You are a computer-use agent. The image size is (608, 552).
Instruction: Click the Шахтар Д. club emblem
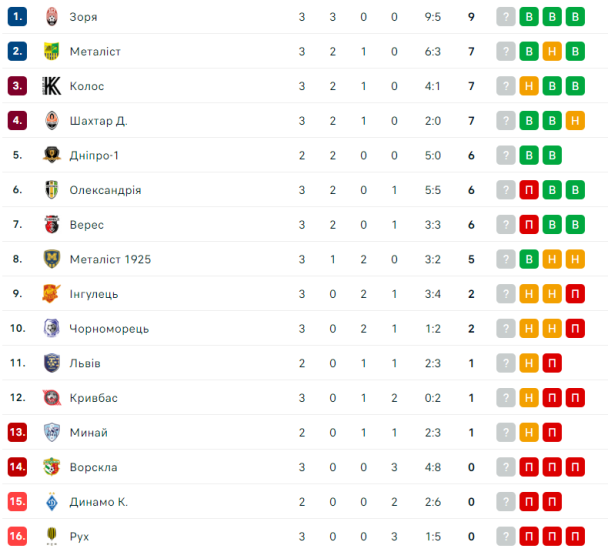(52, 121)
